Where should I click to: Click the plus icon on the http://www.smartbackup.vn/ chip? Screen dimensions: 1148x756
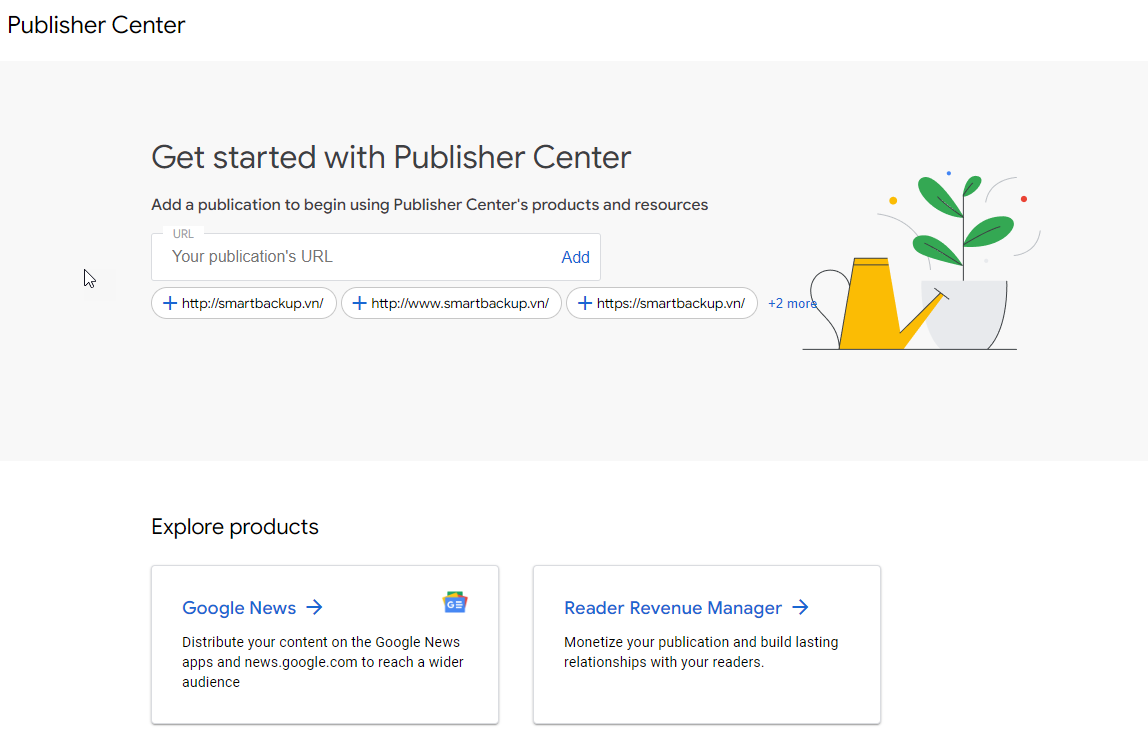(359, 303)
